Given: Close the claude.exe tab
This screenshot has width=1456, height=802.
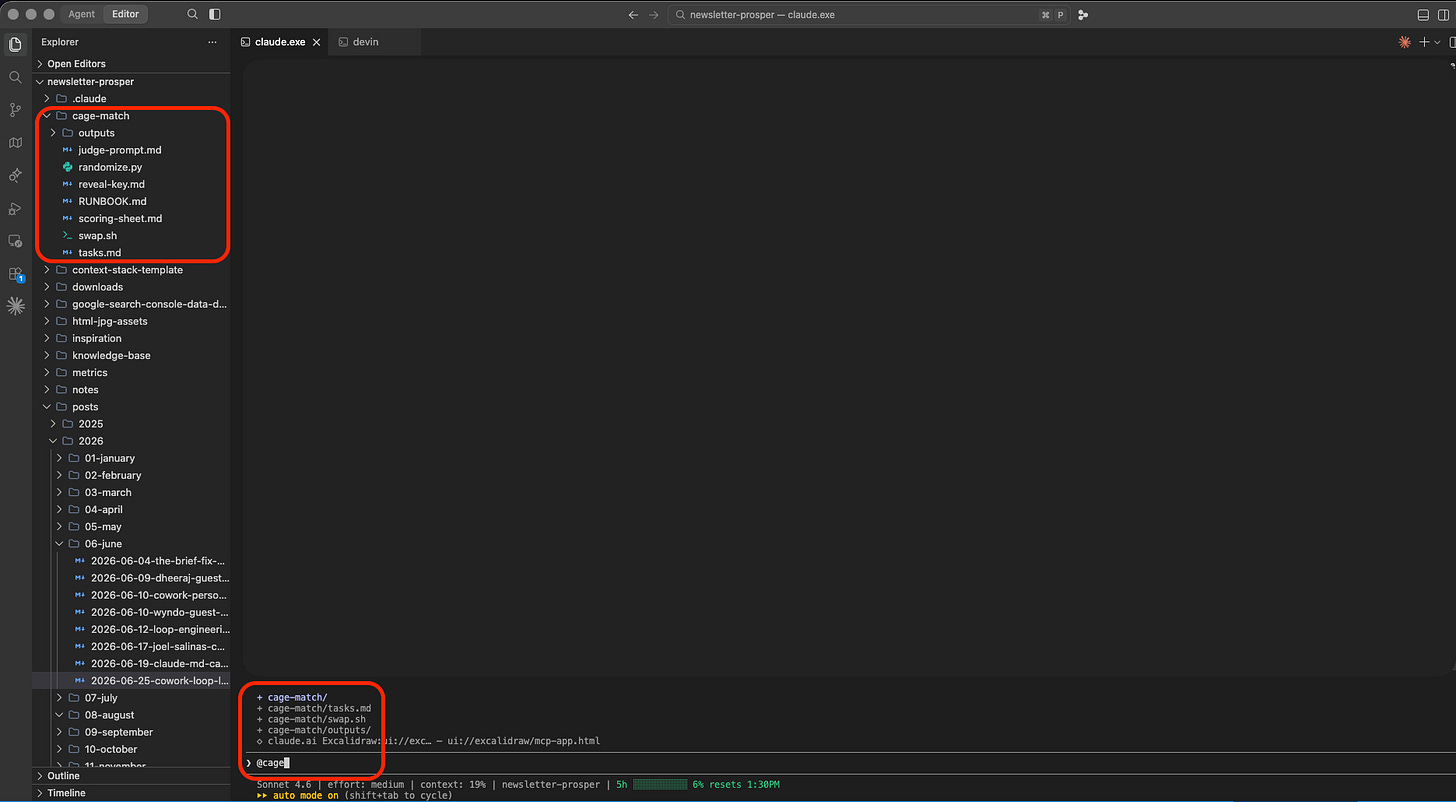Looking at the screenshot, I should 317,42.
